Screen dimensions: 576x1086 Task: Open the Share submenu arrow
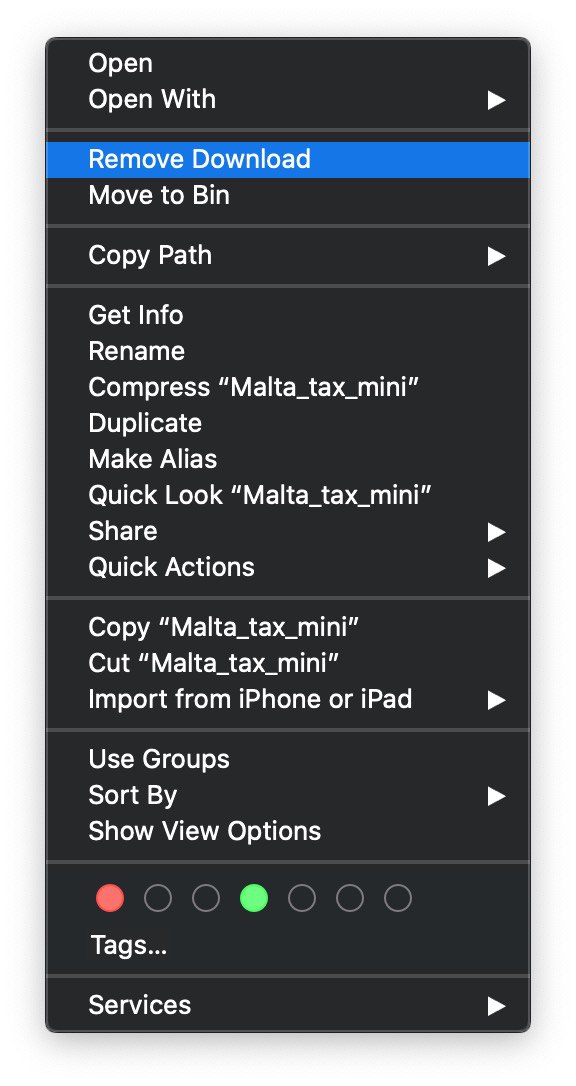[496, 532]
